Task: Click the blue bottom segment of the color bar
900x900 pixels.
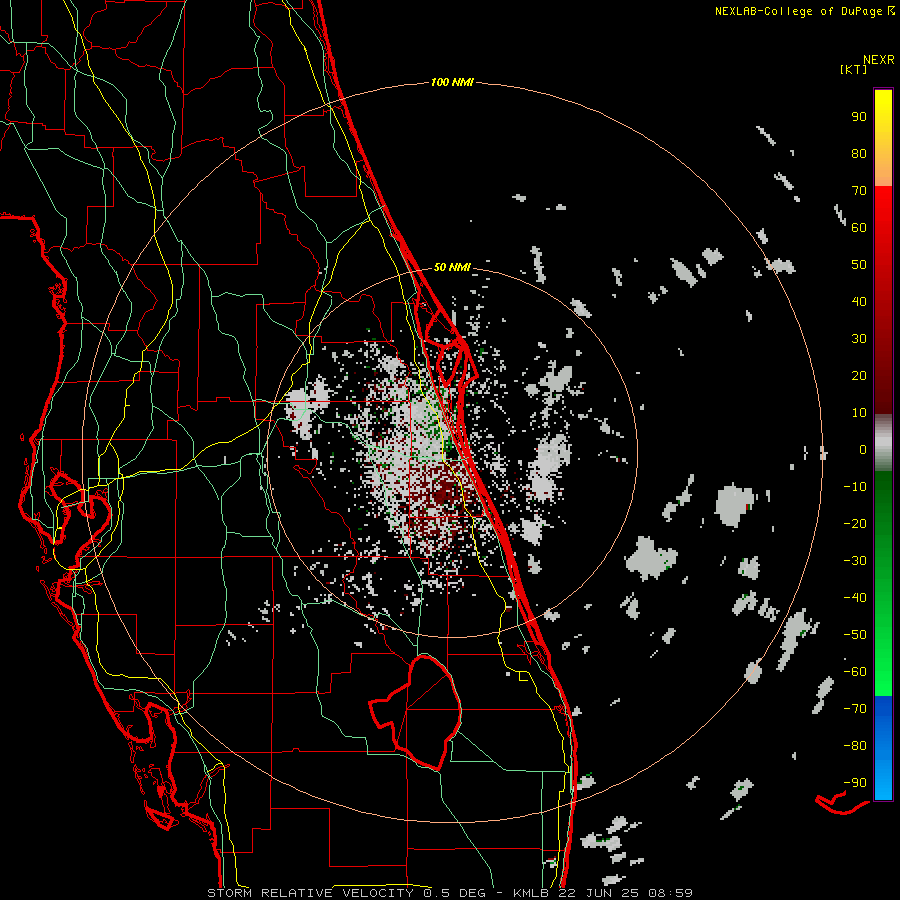Action: click(883, 748)
